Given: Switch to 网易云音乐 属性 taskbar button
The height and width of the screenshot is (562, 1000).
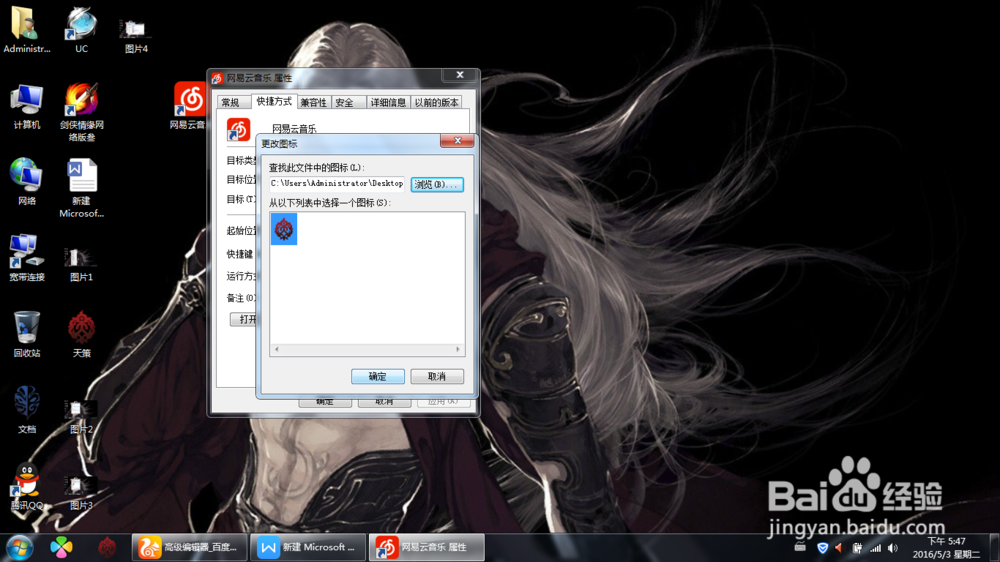Looking at the screenshot, I should pos(427,547).
